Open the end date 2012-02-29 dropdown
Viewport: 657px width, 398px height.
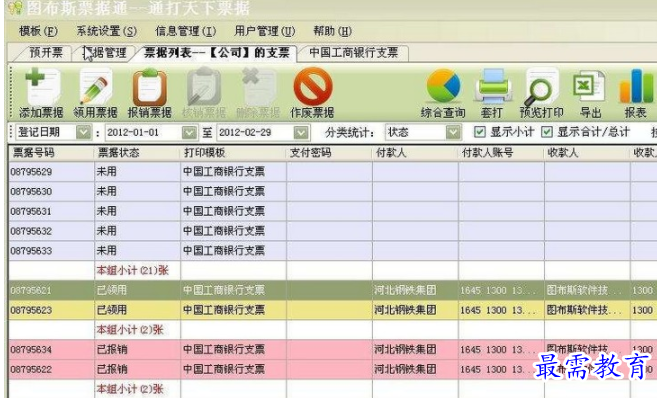[x=301, y=132]
